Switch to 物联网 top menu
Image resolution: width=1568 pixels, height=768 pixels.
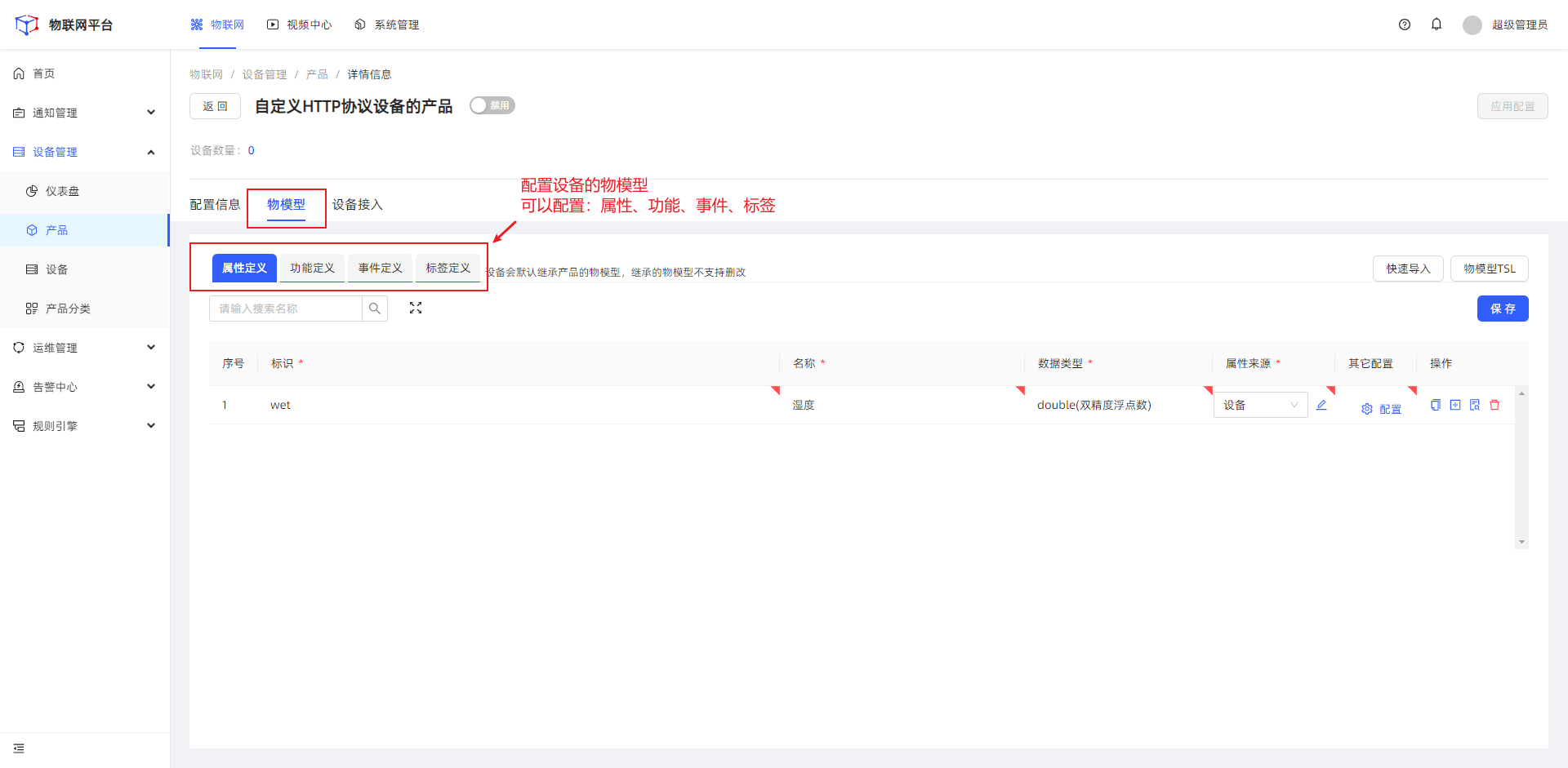click(217, 25)
